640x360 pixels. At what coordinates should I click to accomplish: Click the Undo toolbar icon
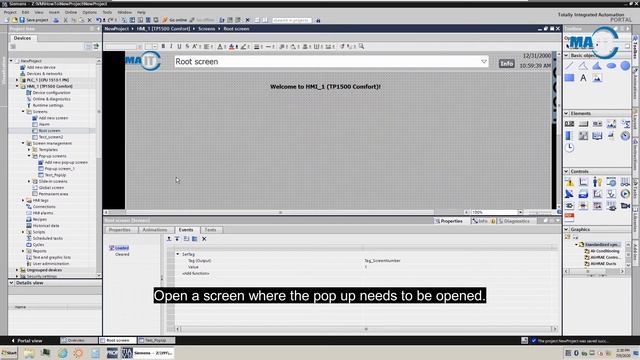tap(99, 20)
